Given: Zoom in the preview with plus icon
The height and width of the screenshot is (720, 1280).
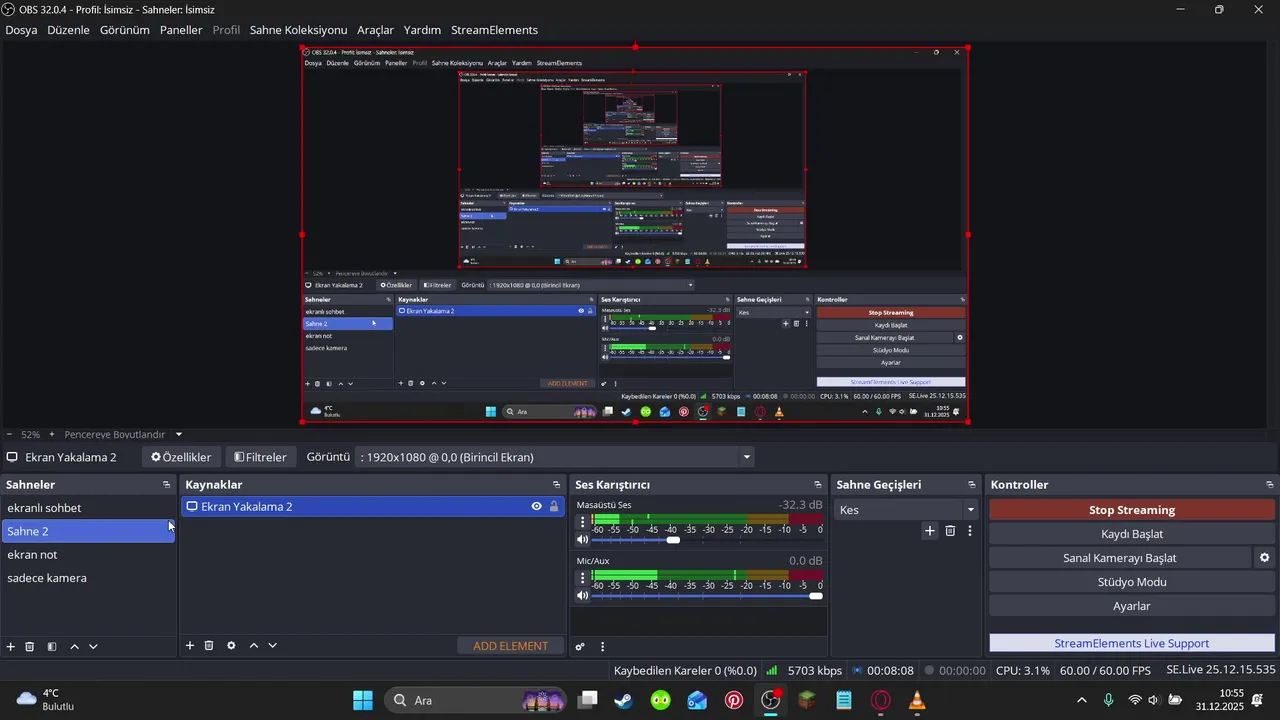Looking at the screenshot, I should [52, 434].
